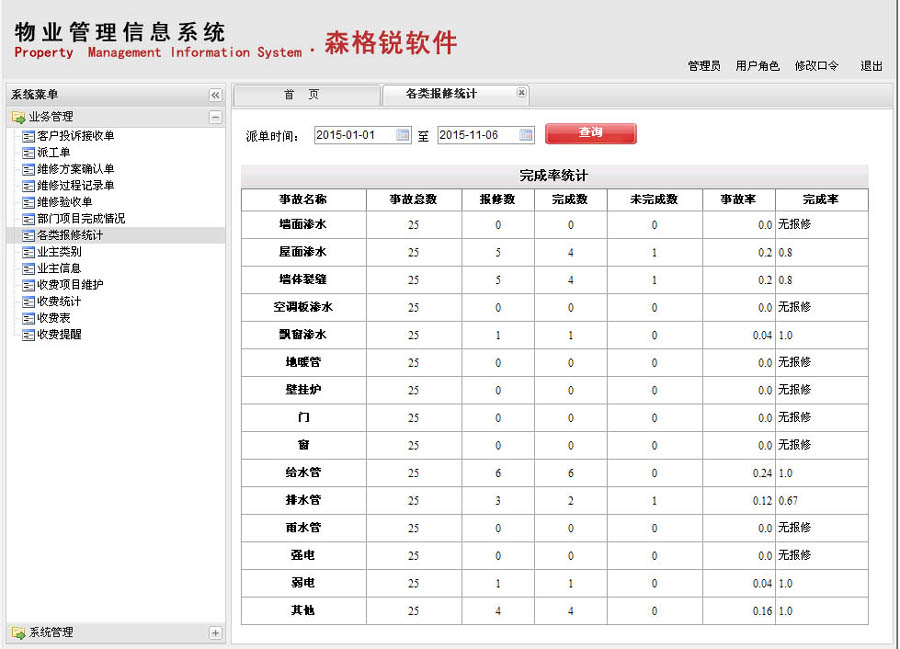900x649 pixels.
Task: Open 修改口令 in the top bar
Action: point(816,66)
